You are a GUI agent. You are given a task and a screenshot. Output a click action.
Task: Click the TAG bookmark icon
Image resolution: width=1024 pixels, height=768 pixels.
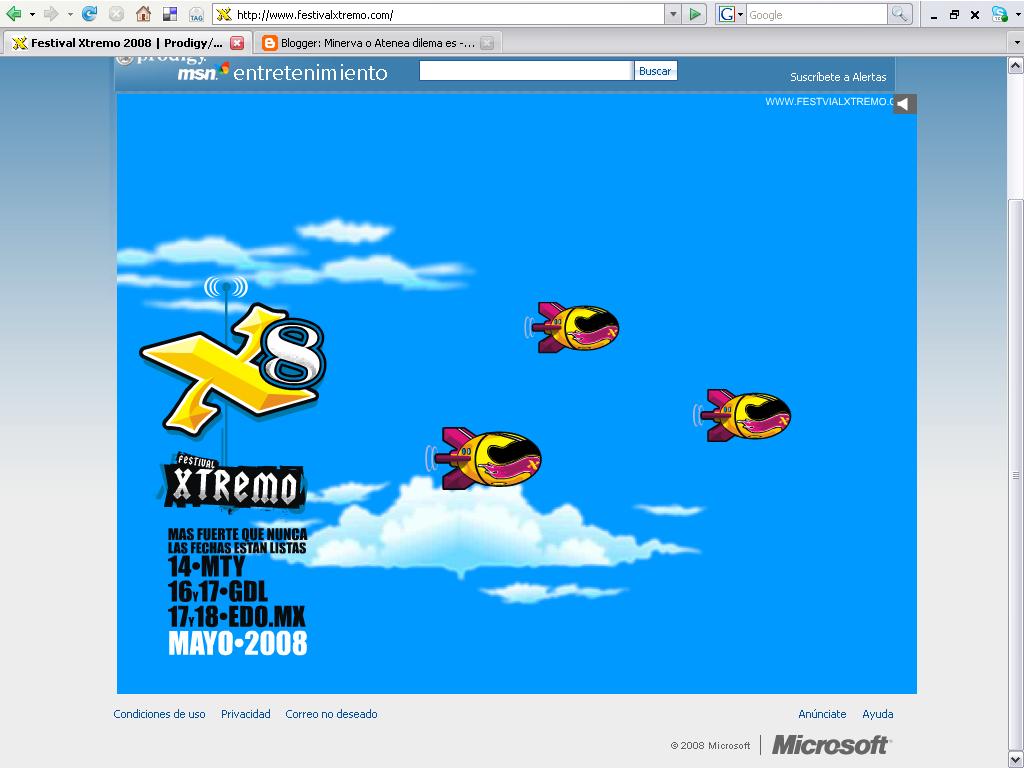pyautogui.click(x=196, y=14)
